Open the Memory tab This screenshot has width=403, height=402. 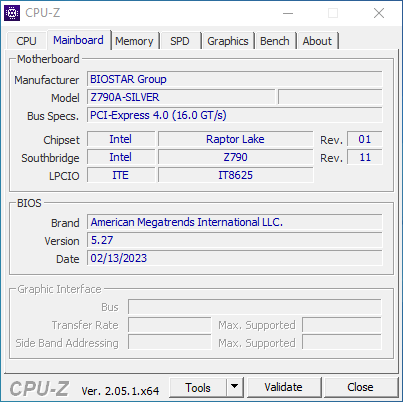click(134, 41)
